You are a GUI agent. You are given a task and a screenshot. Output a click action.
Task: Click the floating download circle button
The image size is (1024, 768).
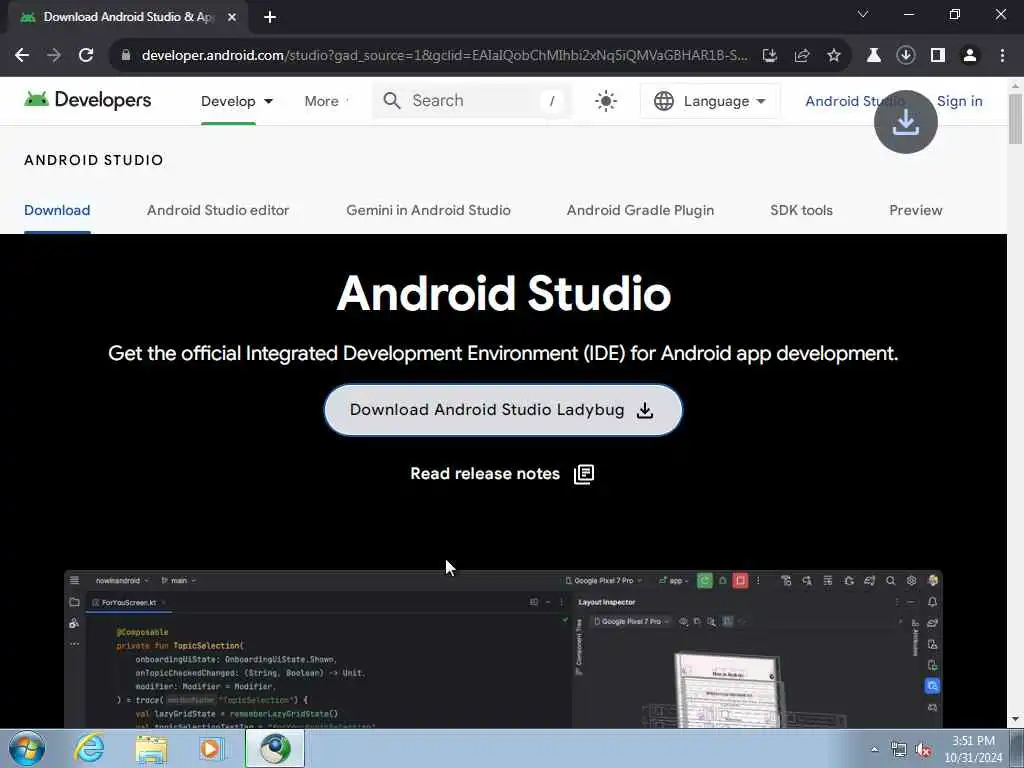click(x=905, y=122)
